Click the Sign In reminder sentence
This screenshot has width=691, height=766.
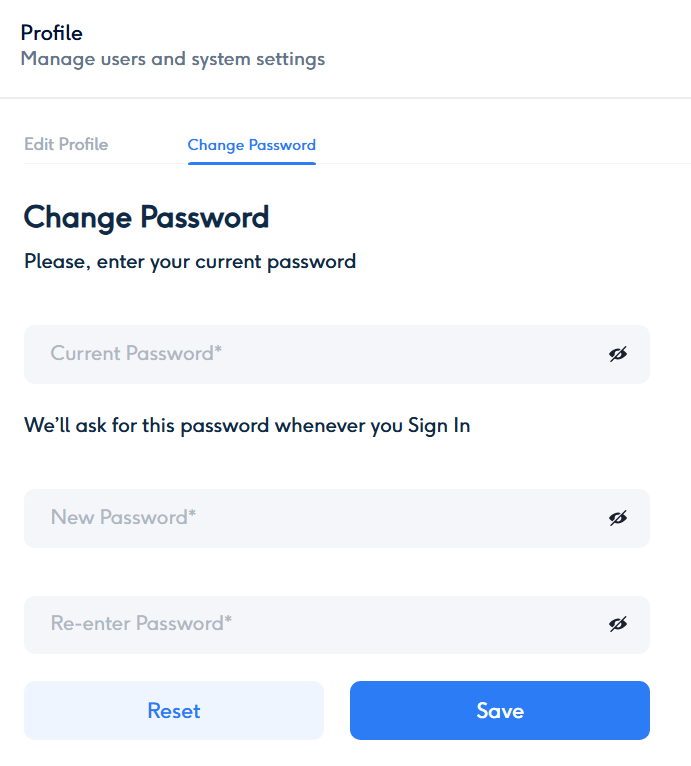247,425
